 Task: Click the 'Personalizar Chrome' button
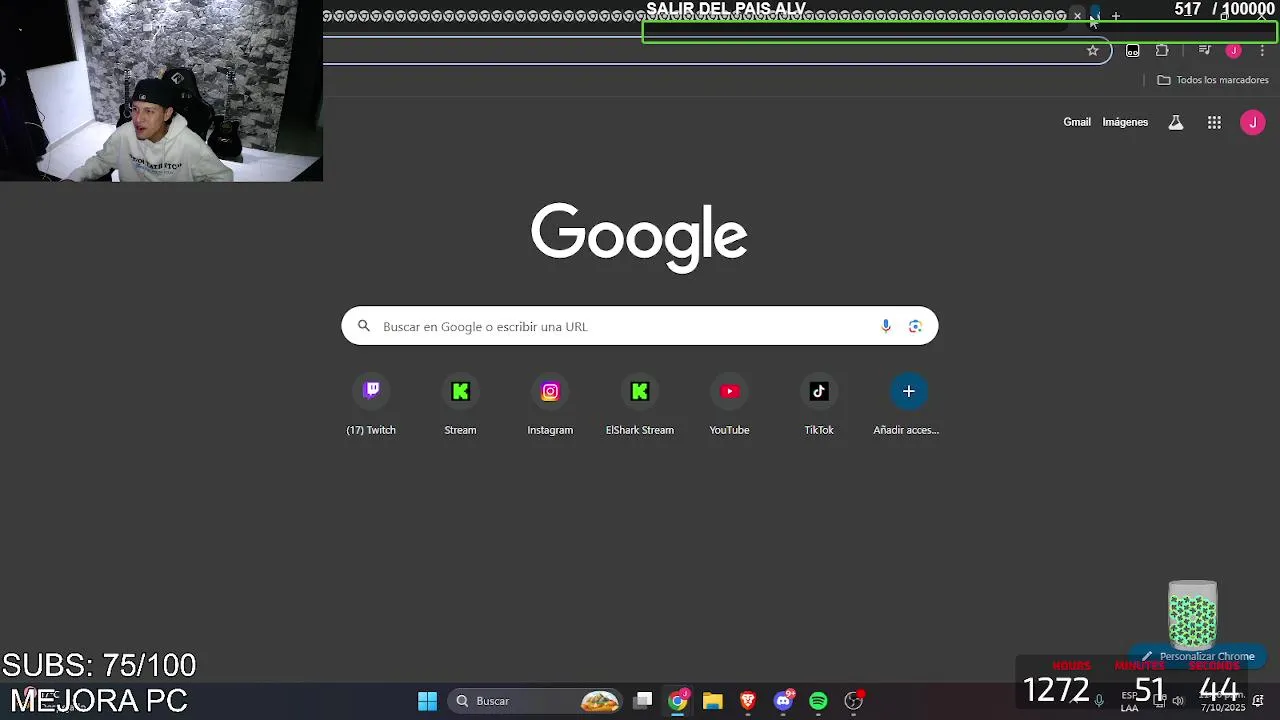click(1197, 656)
